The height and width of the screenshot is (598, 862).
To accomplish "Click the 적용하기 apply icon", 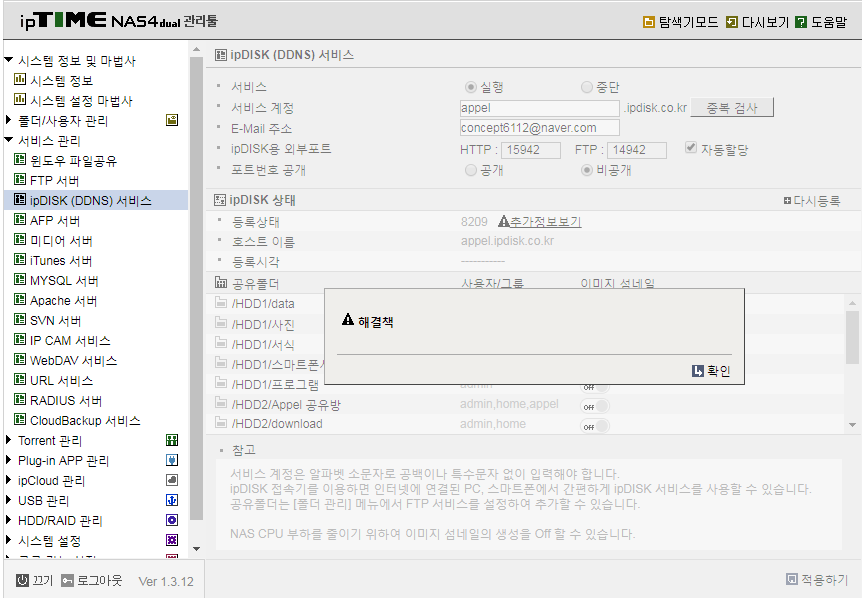I will point(792,579).
